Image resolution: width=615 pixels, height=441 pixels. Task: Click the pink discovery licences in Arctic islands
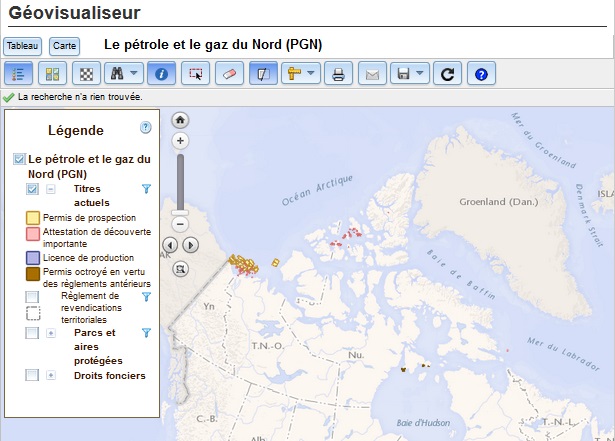346,237
